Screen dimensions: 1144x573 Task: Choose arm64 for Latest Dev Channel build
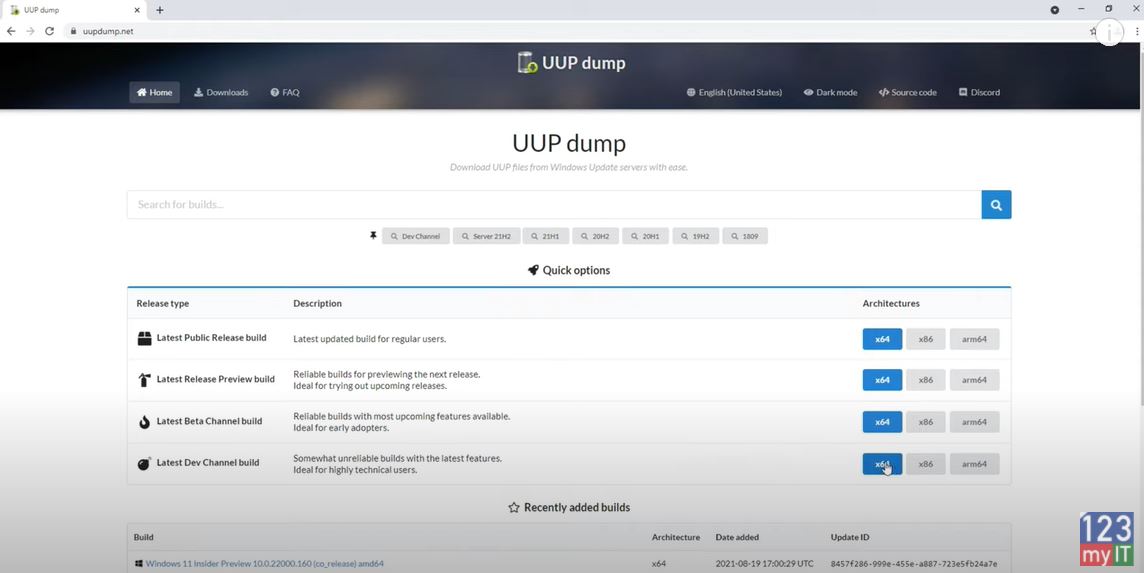tap(974, 464)
